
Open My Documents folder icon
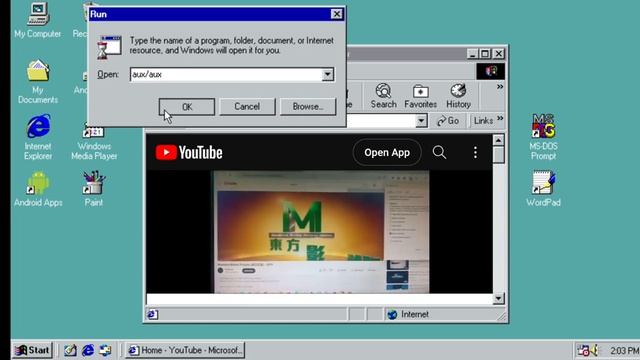point(38,81)
